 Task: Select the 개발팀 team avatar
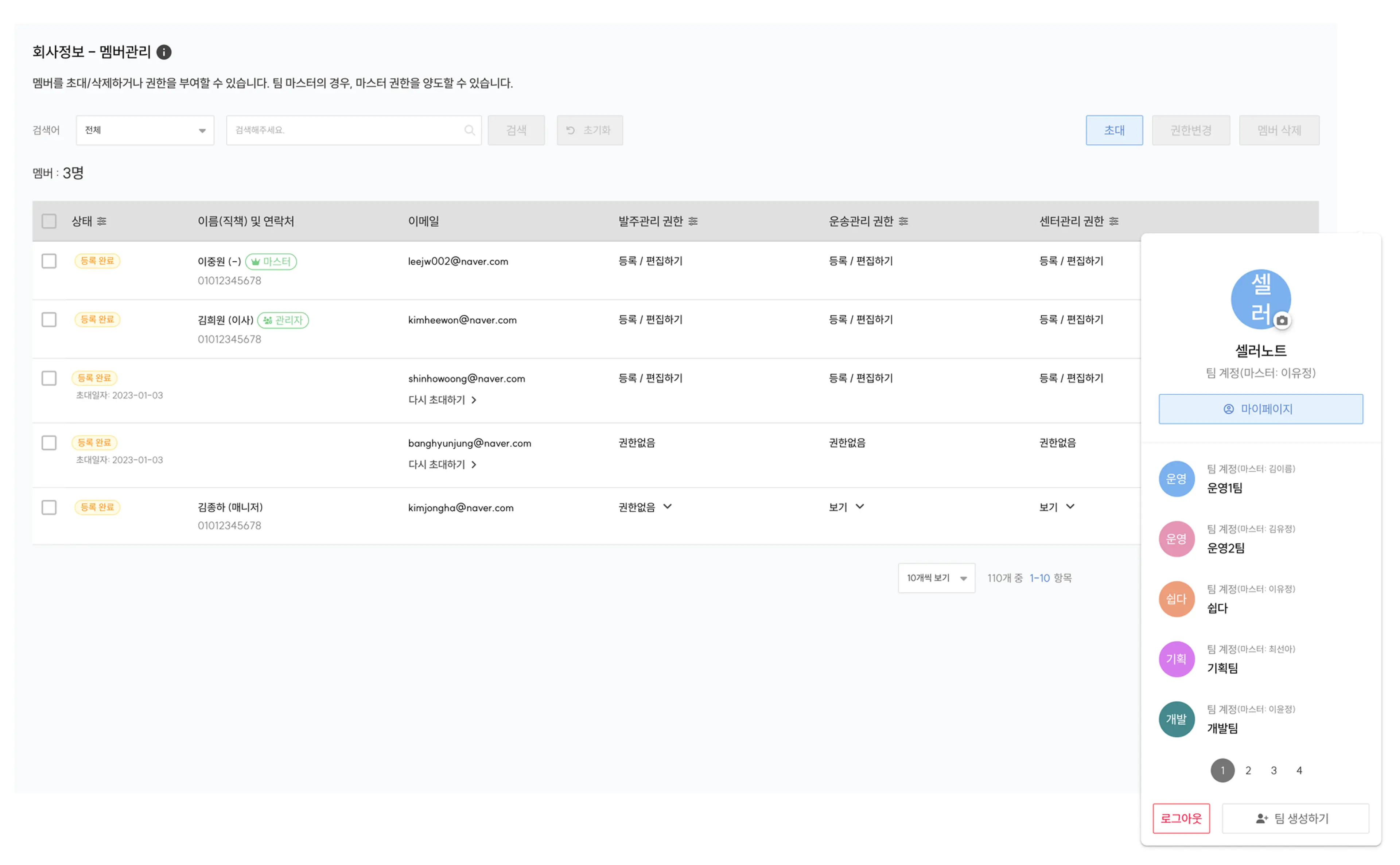[x=1176, y=719]
